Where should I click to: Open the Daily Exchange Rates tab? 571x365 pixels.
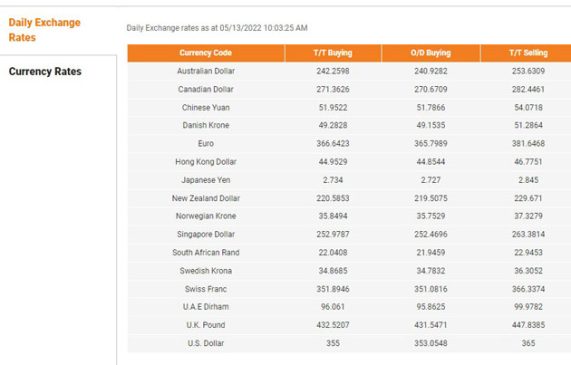(44, 30)
